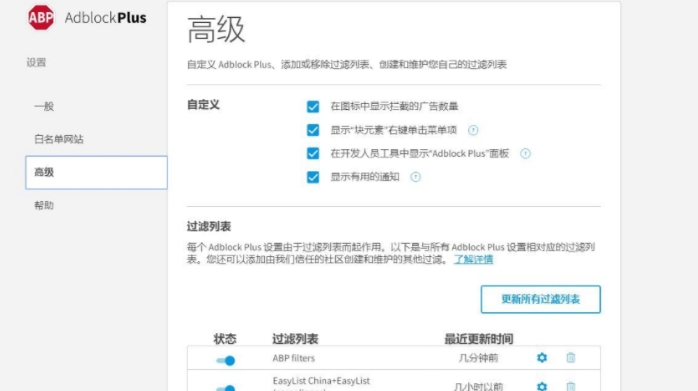Screen dimensions: 698x391
Task: Toggle Adblock Plus developer tools panel checkbox
Action: tap(313, 154)
